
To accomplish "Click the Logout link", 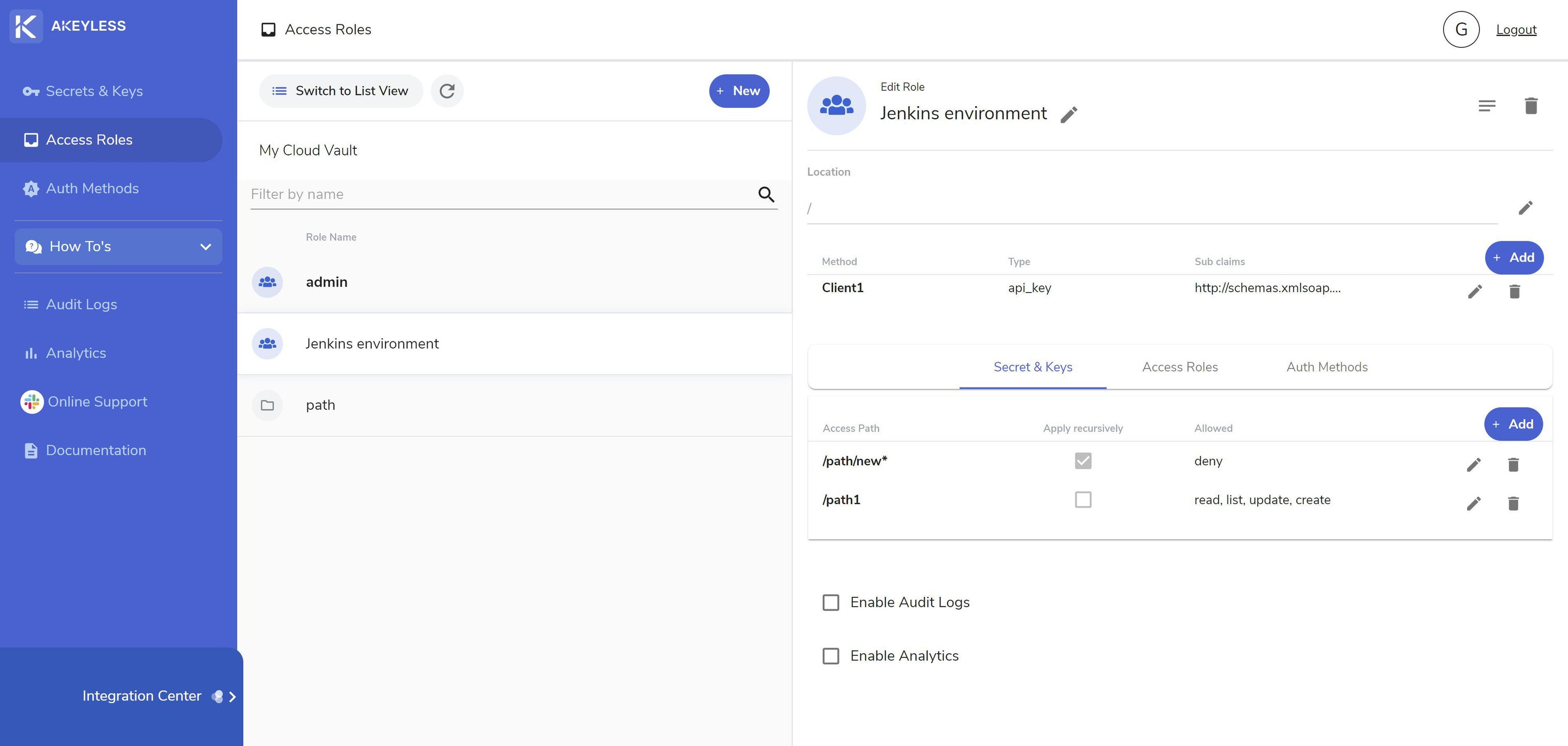I will (x=1516, y=30).
